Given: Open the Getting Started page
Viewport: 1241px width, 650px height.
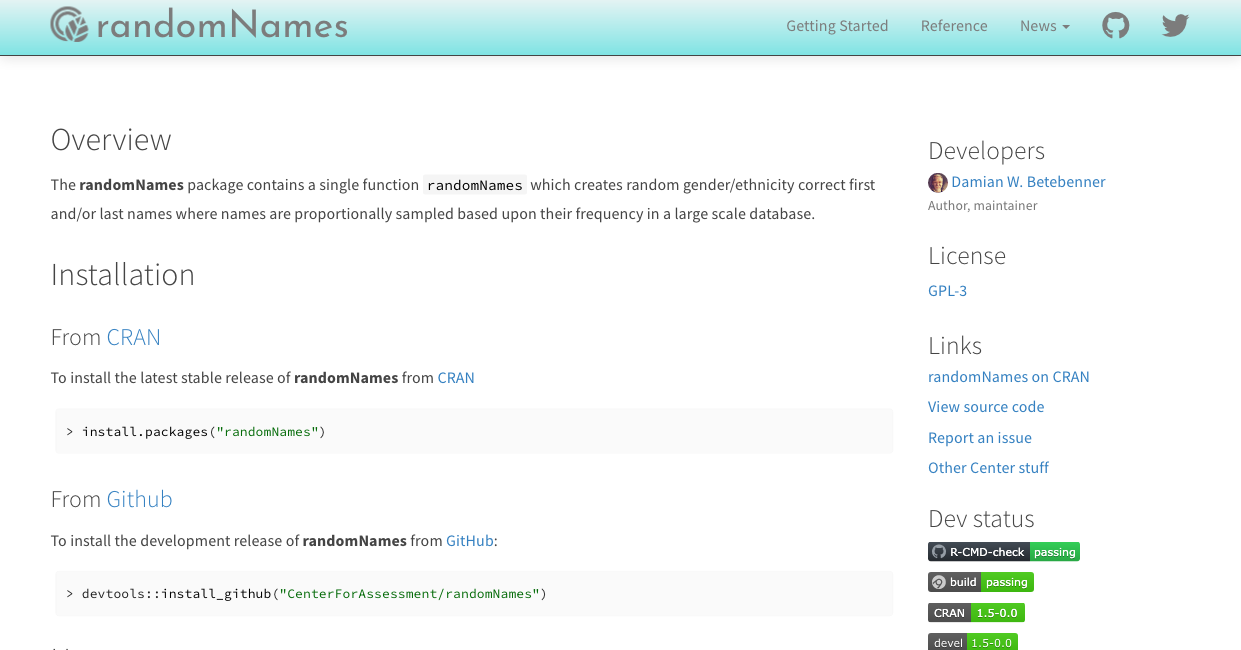Looking at the screenshot, I should pyautogui.click(x=837, y=26).
